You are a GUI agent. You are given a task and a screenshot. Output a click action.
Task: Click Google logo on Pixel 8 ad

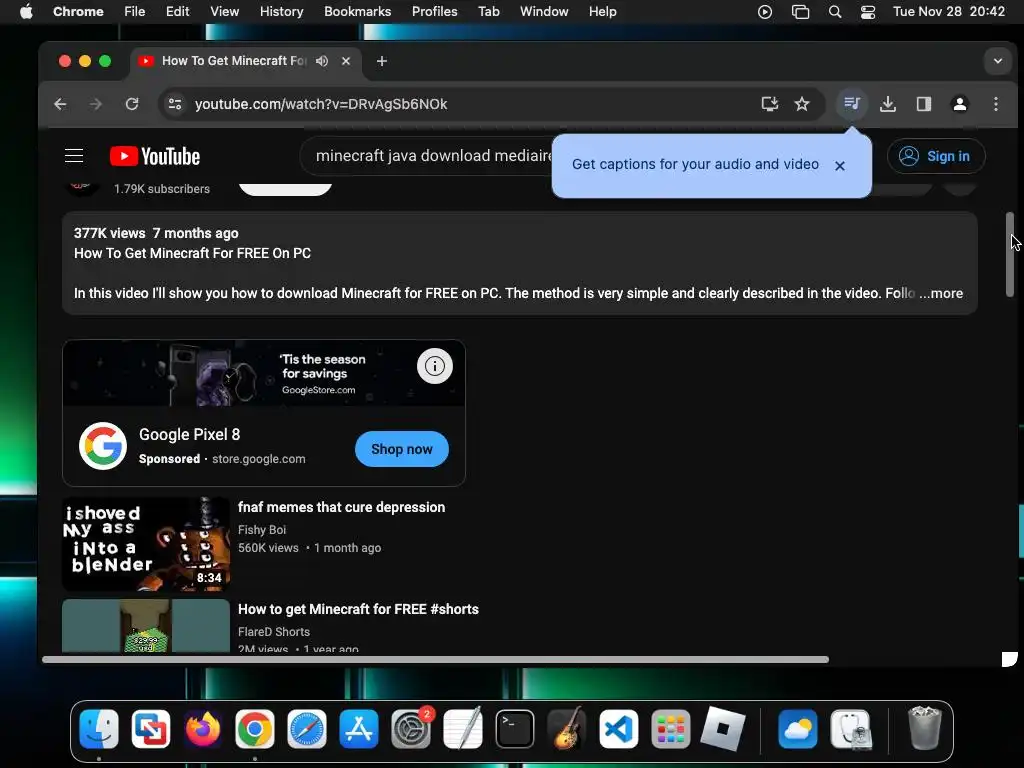pyautogui.click(x=103, y=446)
